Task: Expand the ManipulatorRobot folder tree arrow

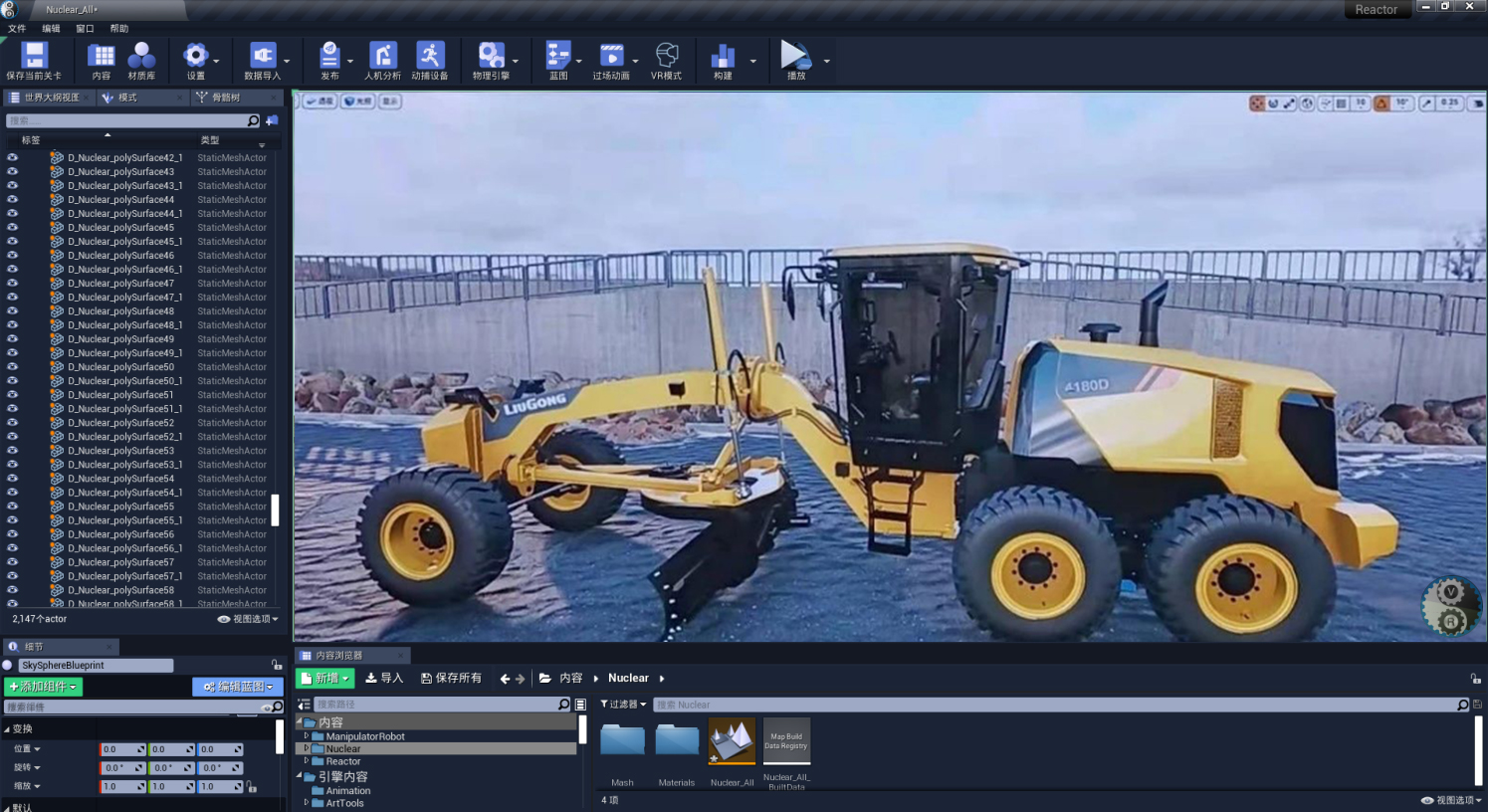Action: [x=307, y=736]
